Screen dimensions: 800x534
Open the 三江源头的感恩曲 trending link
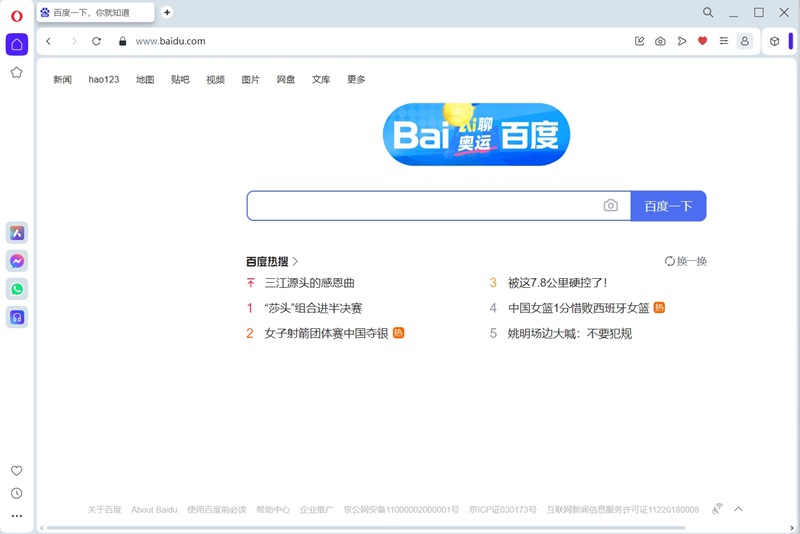309,283
